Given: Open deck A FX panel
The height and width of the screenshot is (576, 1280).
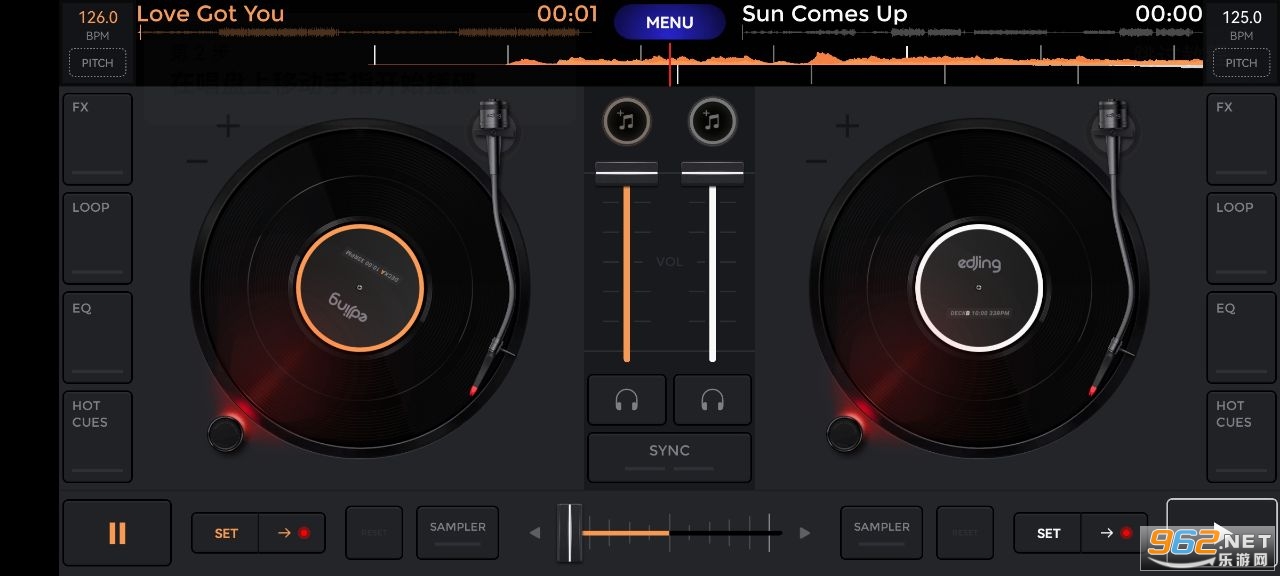Looking at the screenshot, I should click(97, 138).
